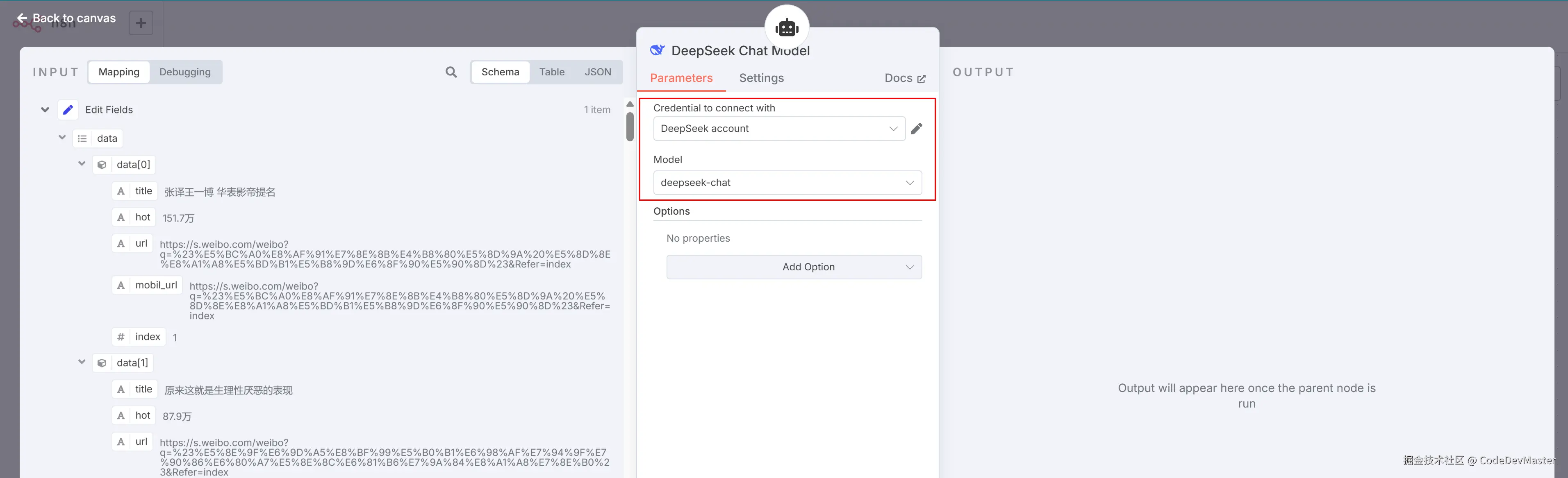The height and width of the screenshot is (478, 1568).
Task: Click the search magnifier icon in the Input panel
Action: tap(451, 72)
